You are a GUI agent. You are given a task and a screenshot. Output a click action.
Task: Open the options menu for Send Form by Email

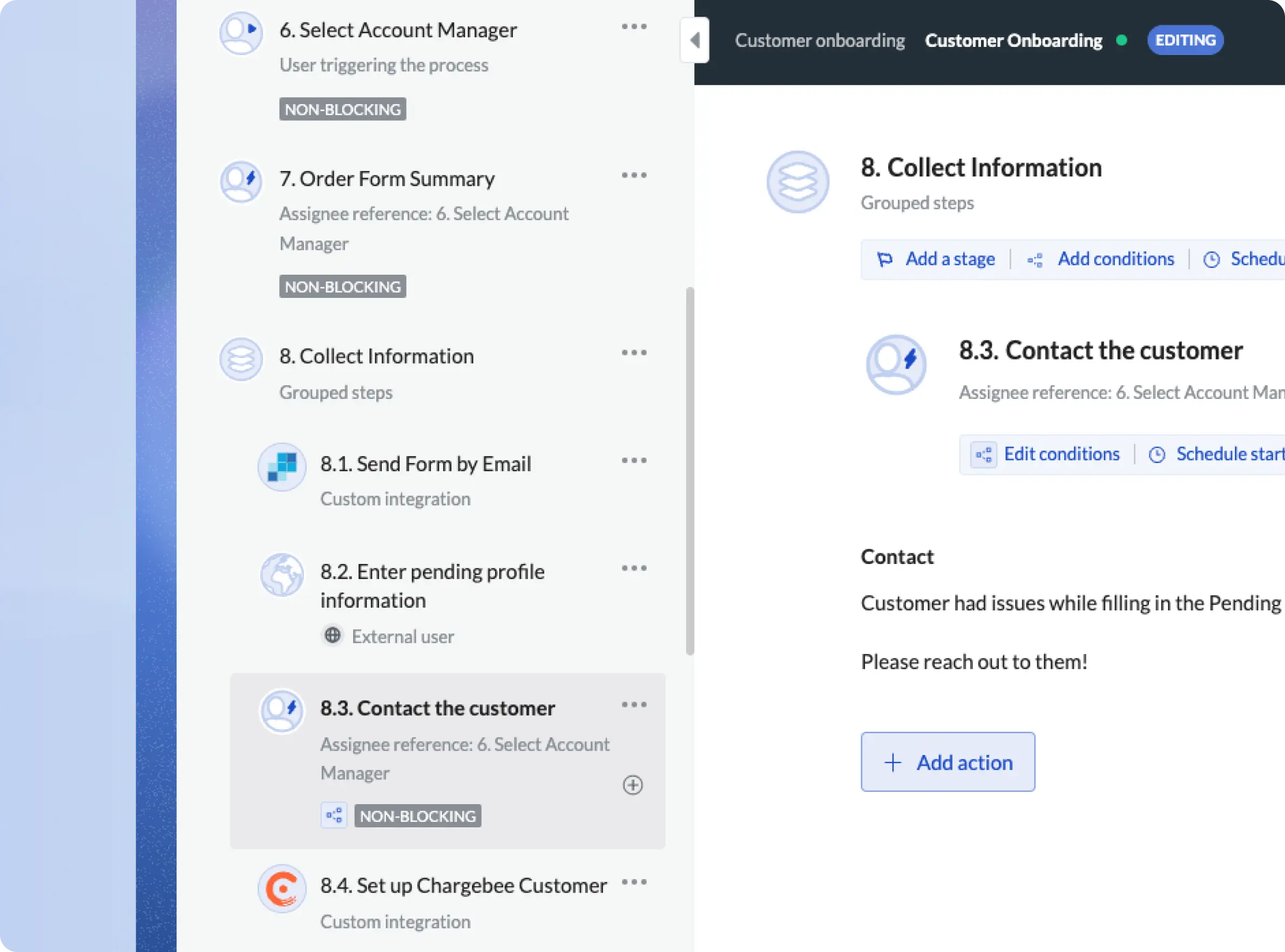(x=634, y=460)
